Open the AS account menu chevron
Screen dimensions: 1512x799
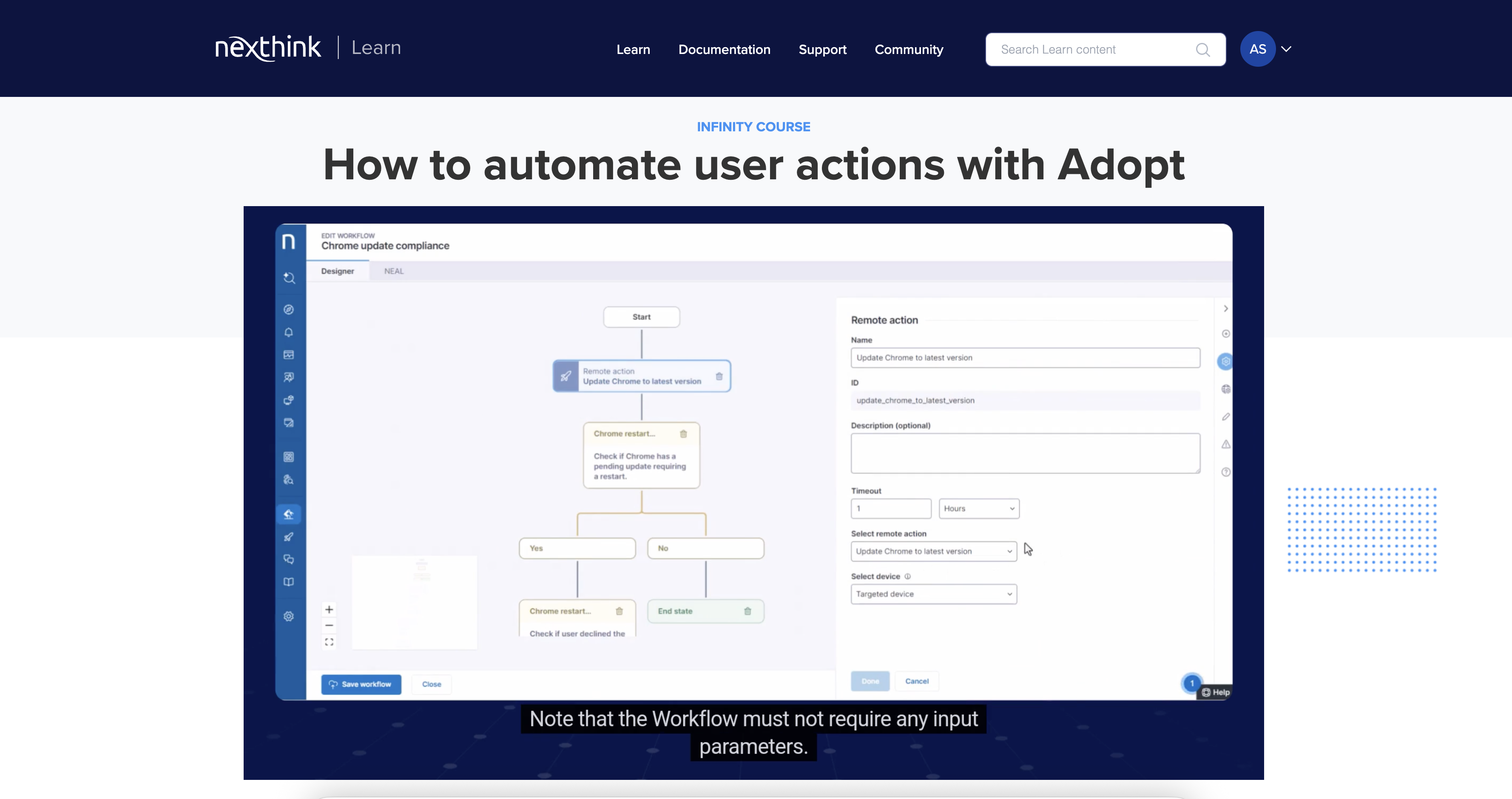[x=1286, y=49]
